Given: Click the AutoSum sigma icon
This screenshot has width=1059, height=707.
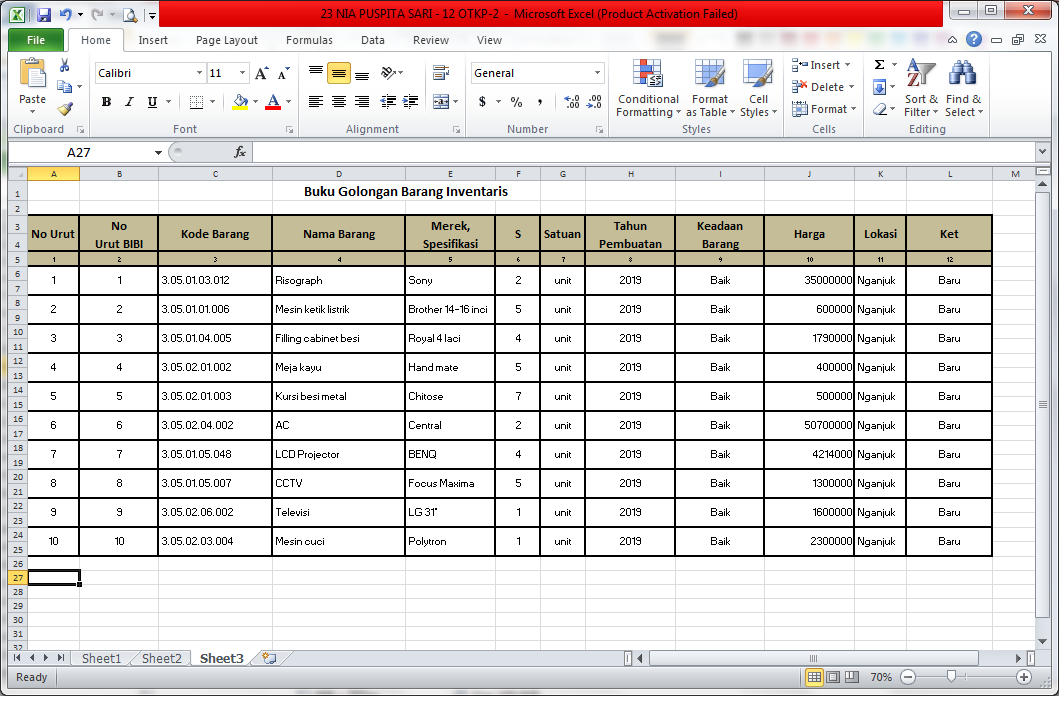Looking at the screenshot, I should pos(879,65).
